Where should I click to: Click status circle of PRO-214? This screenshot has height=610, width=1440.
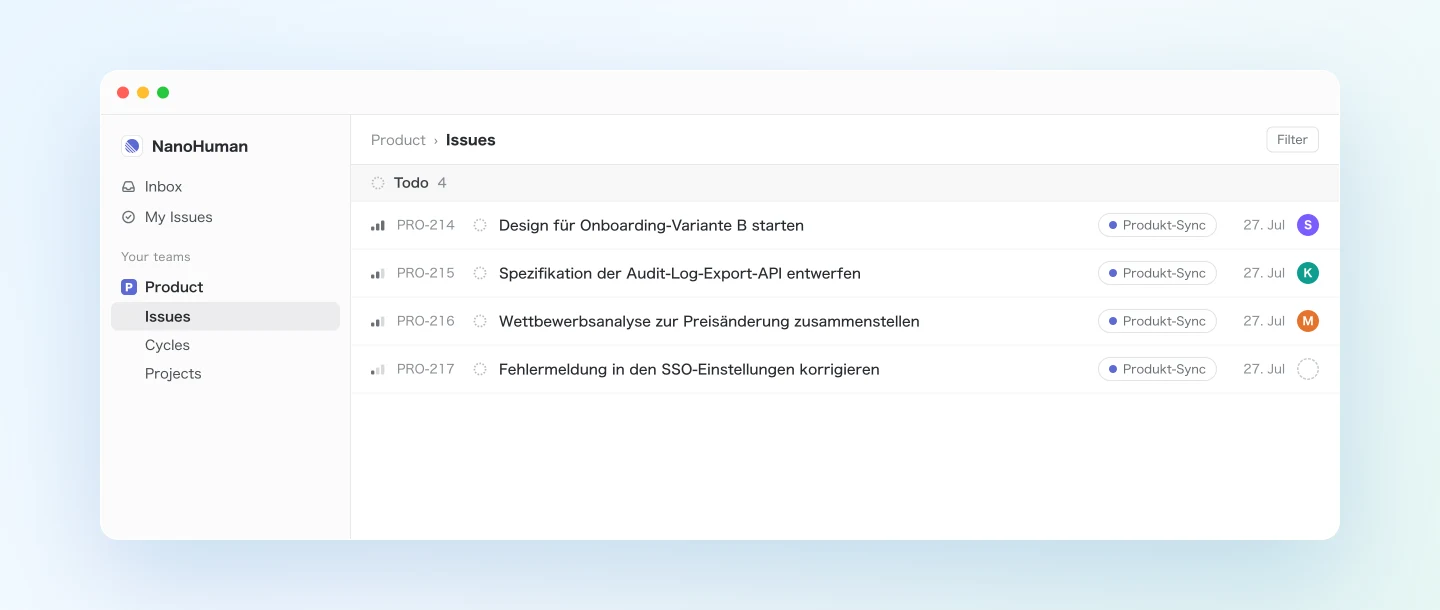[x=480, y=225]
